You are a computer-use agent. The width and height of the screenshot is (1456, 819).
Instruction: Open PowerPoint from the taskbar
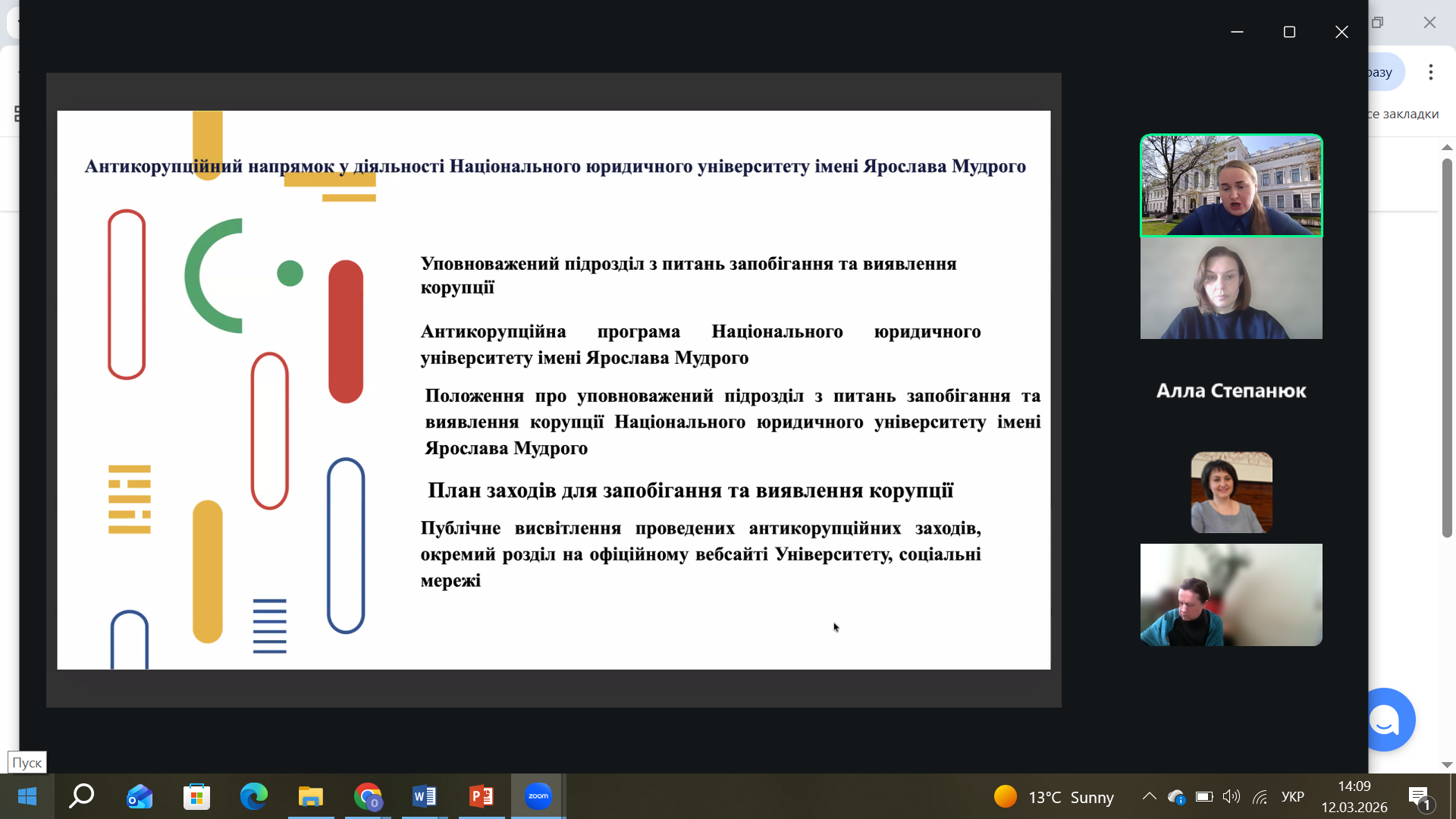pyautogui.click(x=482, y=796)
